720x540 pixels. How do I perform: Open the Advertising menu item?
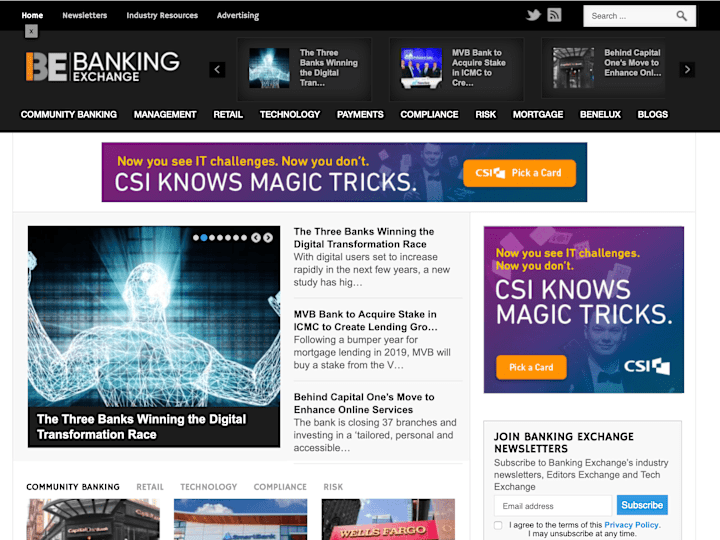click(238, 15)
